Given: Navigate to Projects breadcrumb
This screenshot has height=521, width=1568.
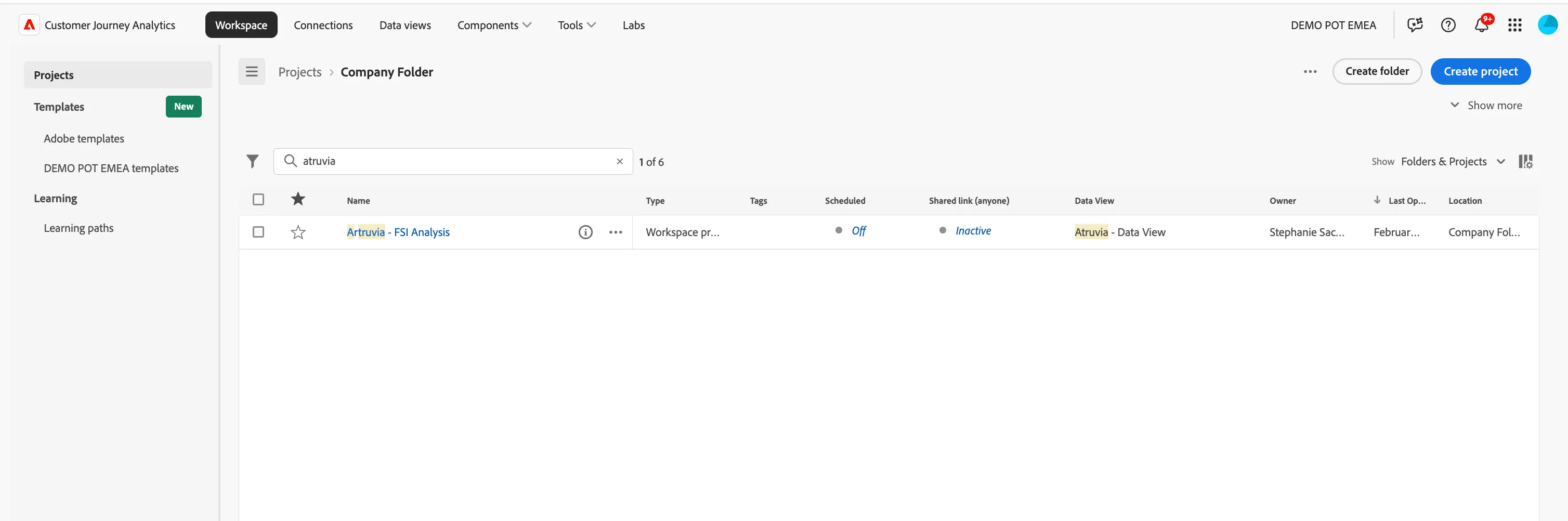Looking at the screenshot, I should point(299,72).
